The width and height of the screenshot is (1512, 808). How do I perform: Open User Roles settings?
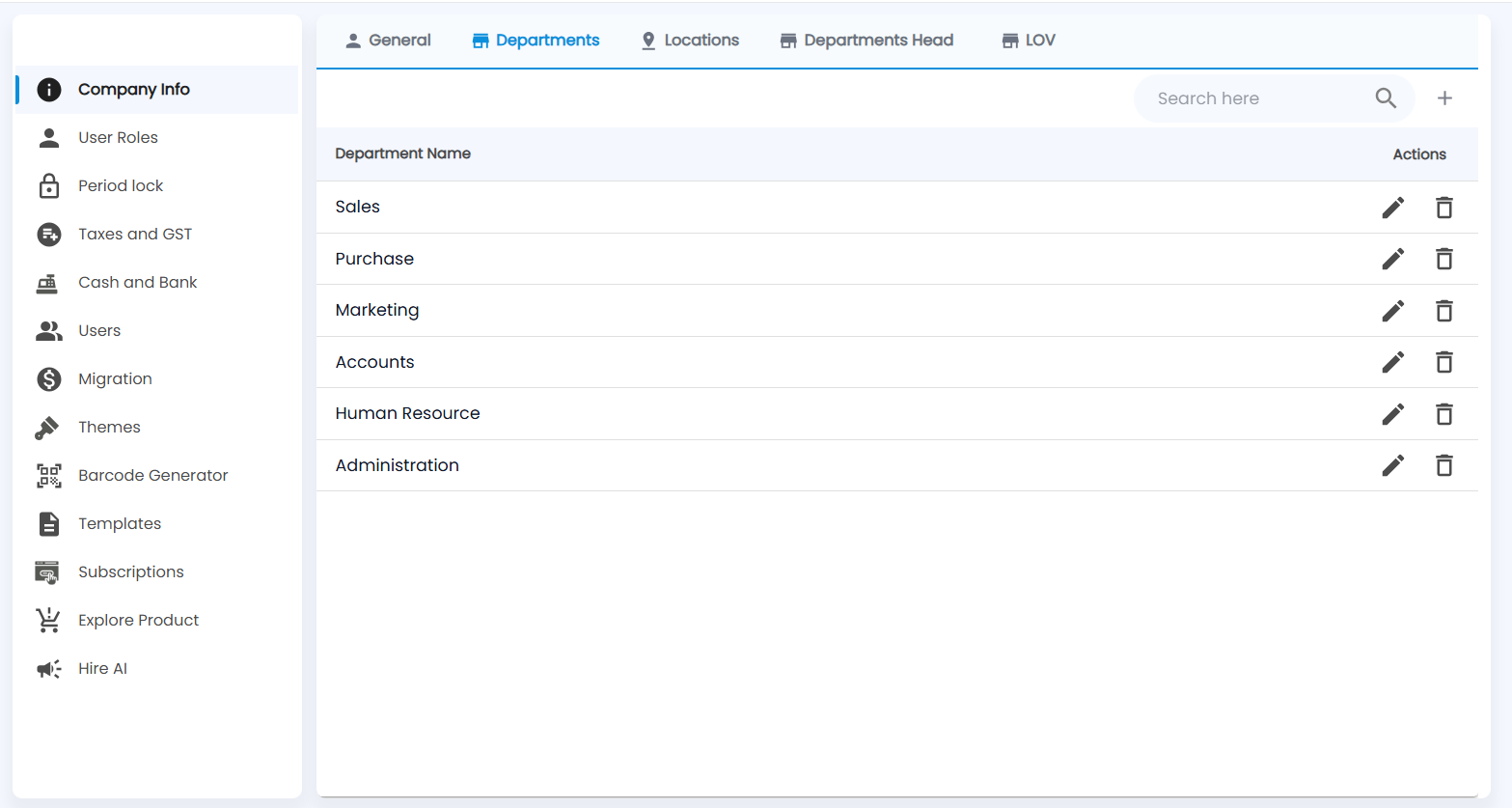(x=156, y=138)
